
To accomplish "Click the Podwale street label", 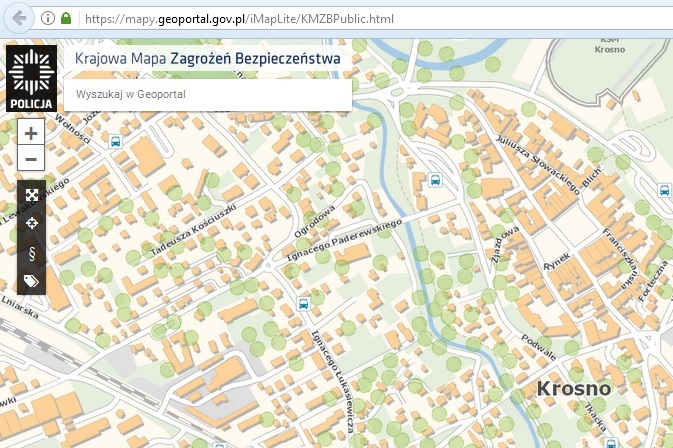I will (x=539, y=347).
